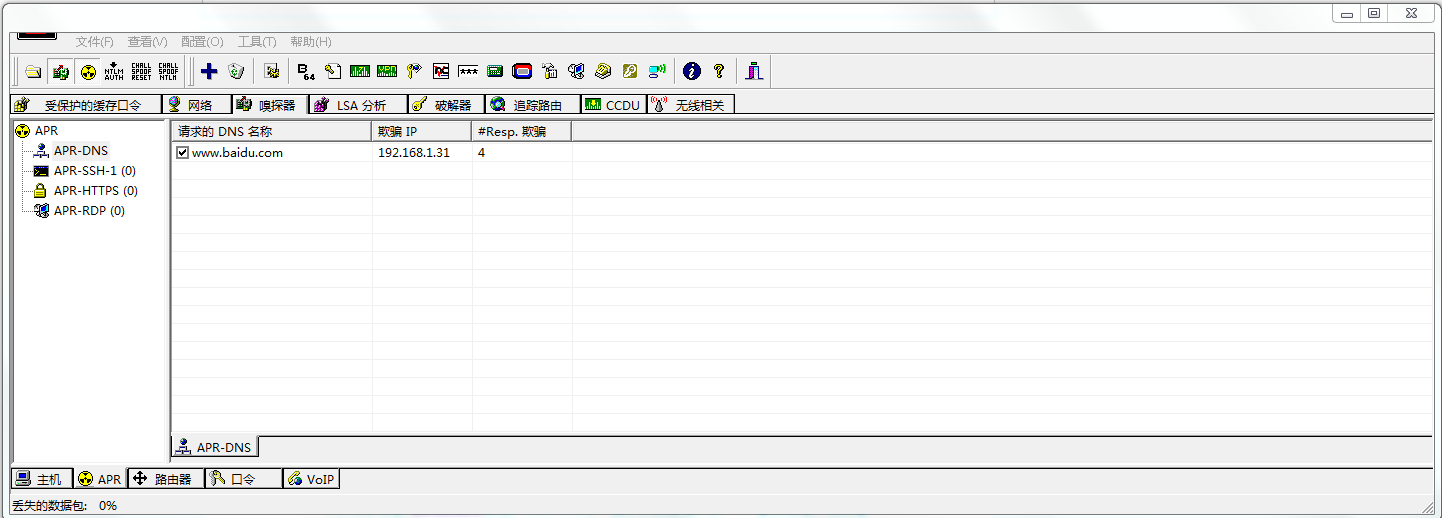The width and height of the screenshot is (1442, 518).
Task: Click the blue plus Add to list icon
Action: 209,71
